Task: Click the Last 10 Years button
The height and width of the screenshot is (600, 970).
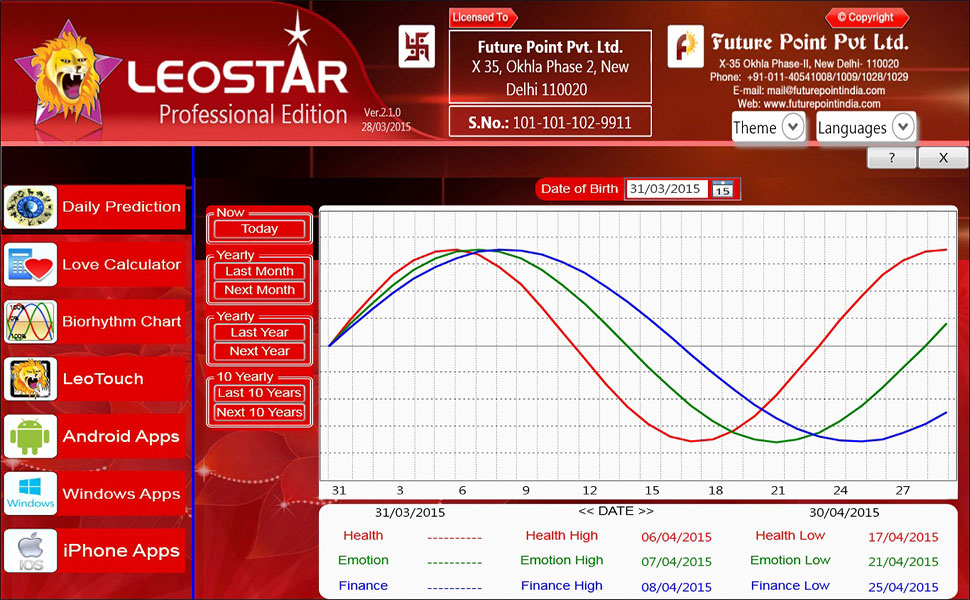Action: tap(259, 393)
